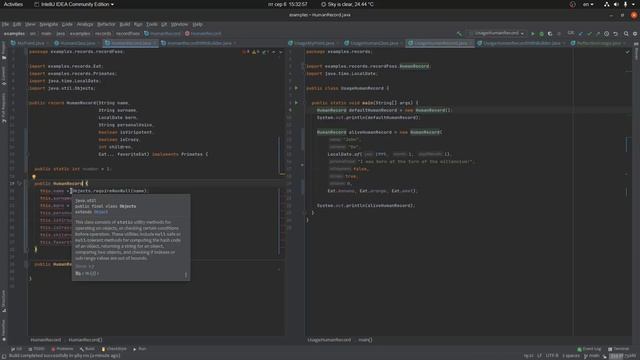640x360 pixels.
Task: Click the Git rollback icon
Action: coord(616,33)
